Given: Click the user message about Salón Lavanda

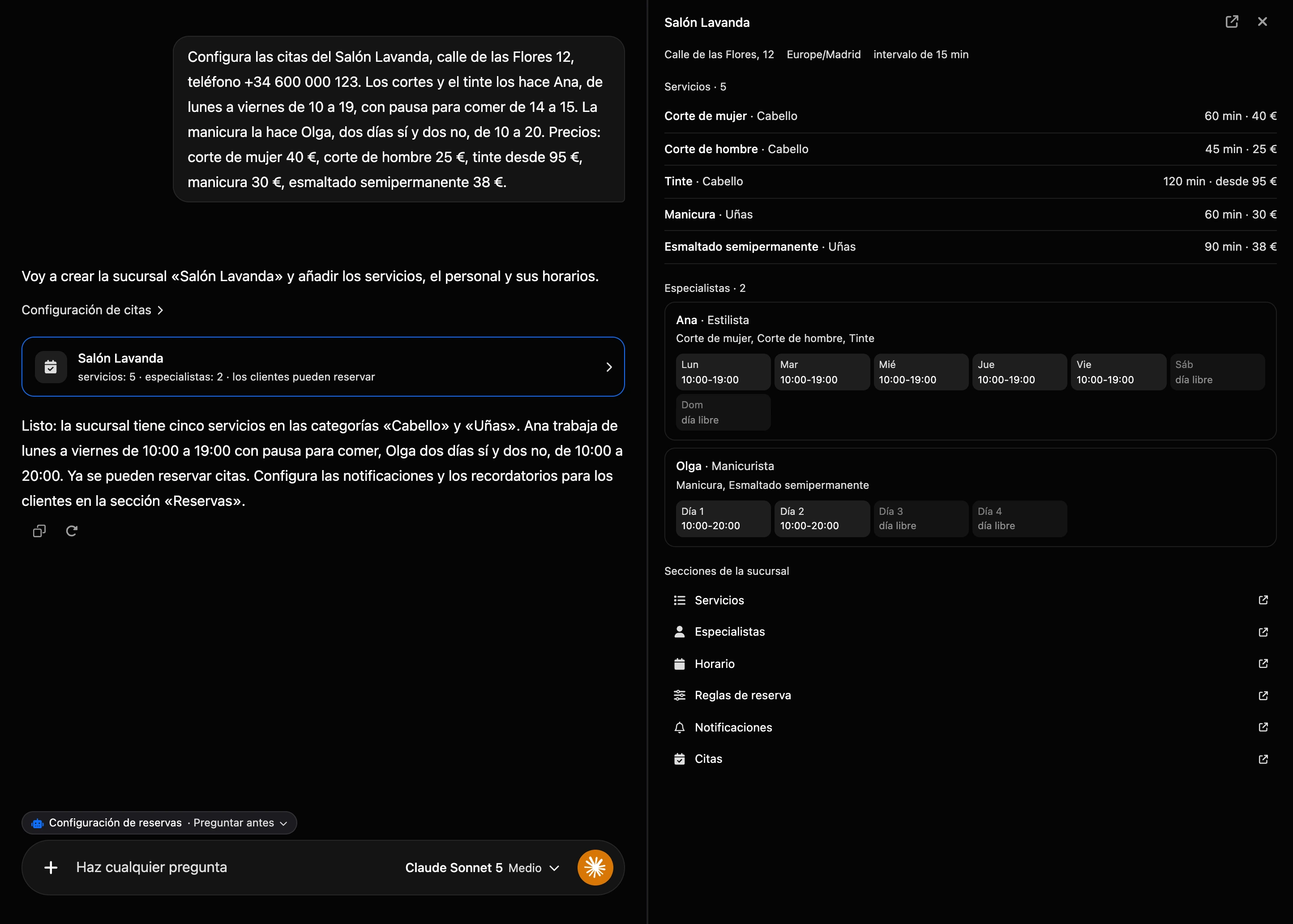Looking at the screenshot, I should 399,120.
